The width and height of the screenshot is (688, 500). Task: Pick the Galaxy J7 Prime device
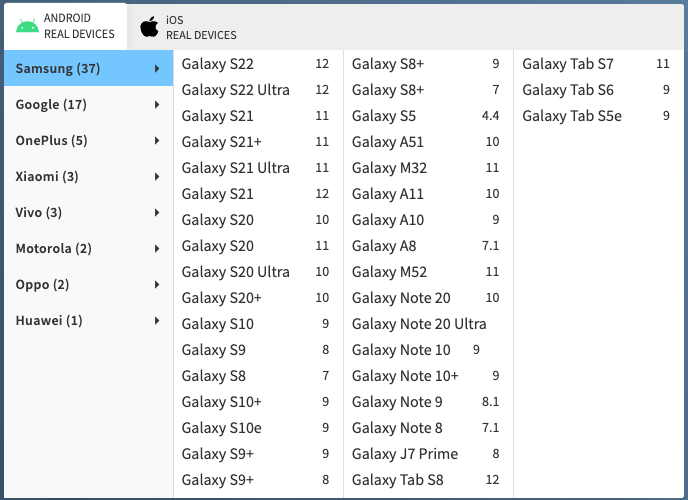pyautogui.click(x=426, y=454)
